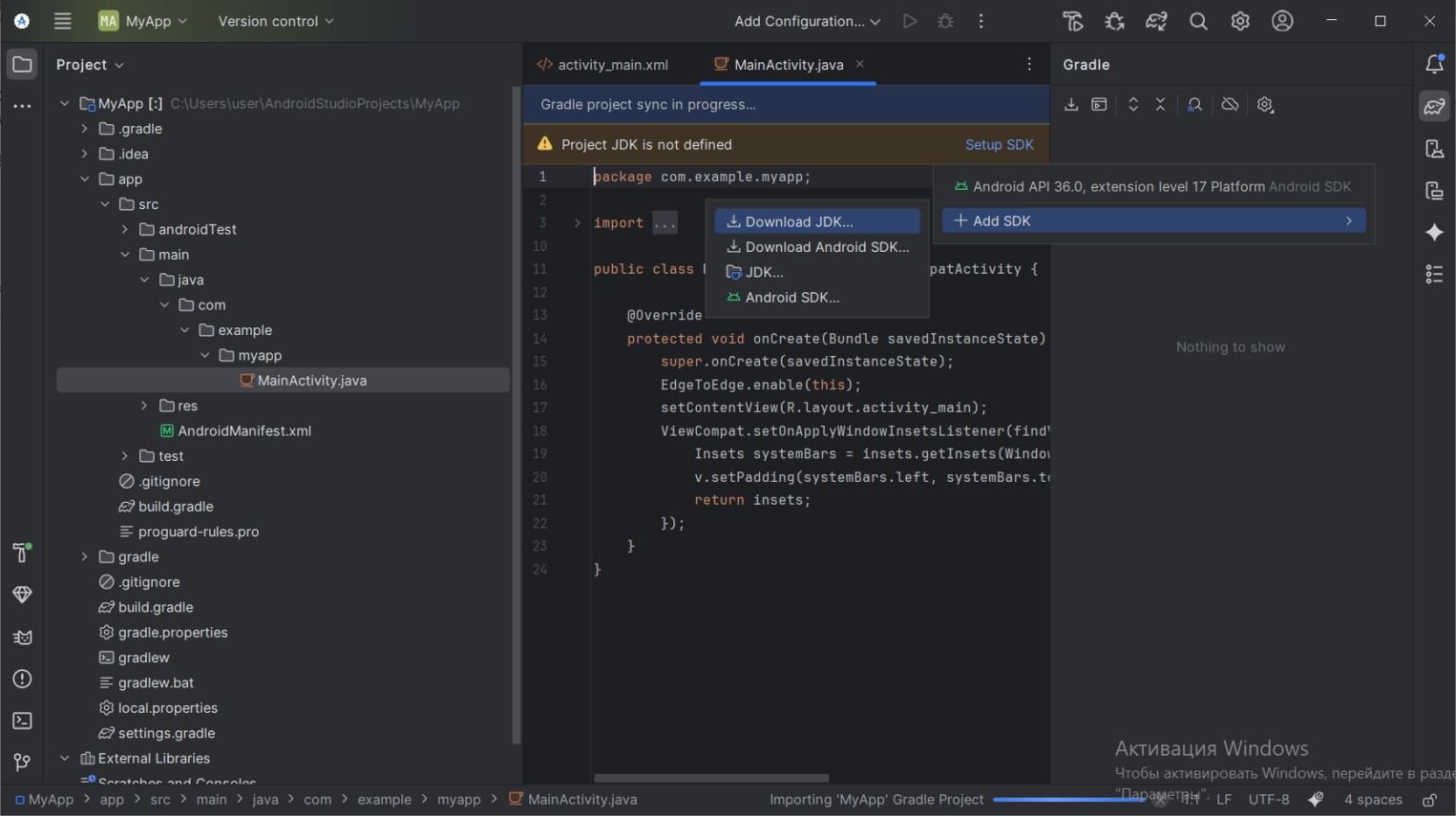Toggle Gradle offline mode
This screenshot has height=816, width=1456.
pyautogui.click(x=1230, y=105)
